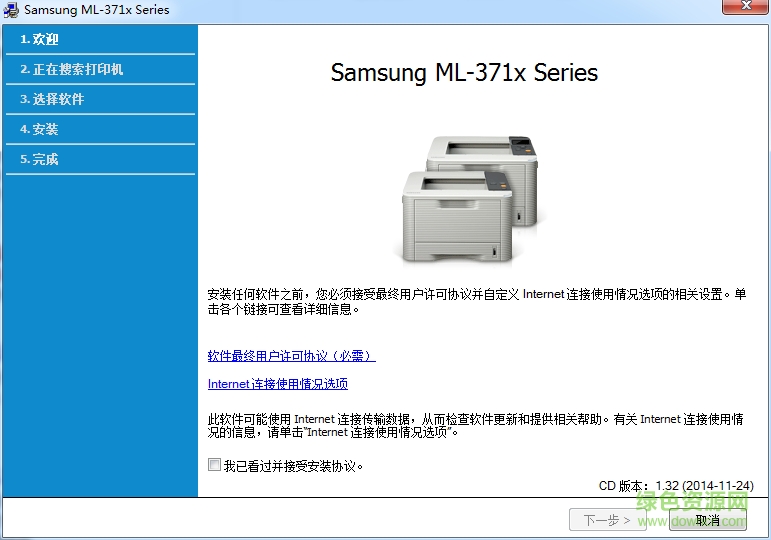The width and height of the screenshot is (771, 540).
Task: Click the paragraph starting 此软件可能使用 Internet
Action: [x=475, y=425]
